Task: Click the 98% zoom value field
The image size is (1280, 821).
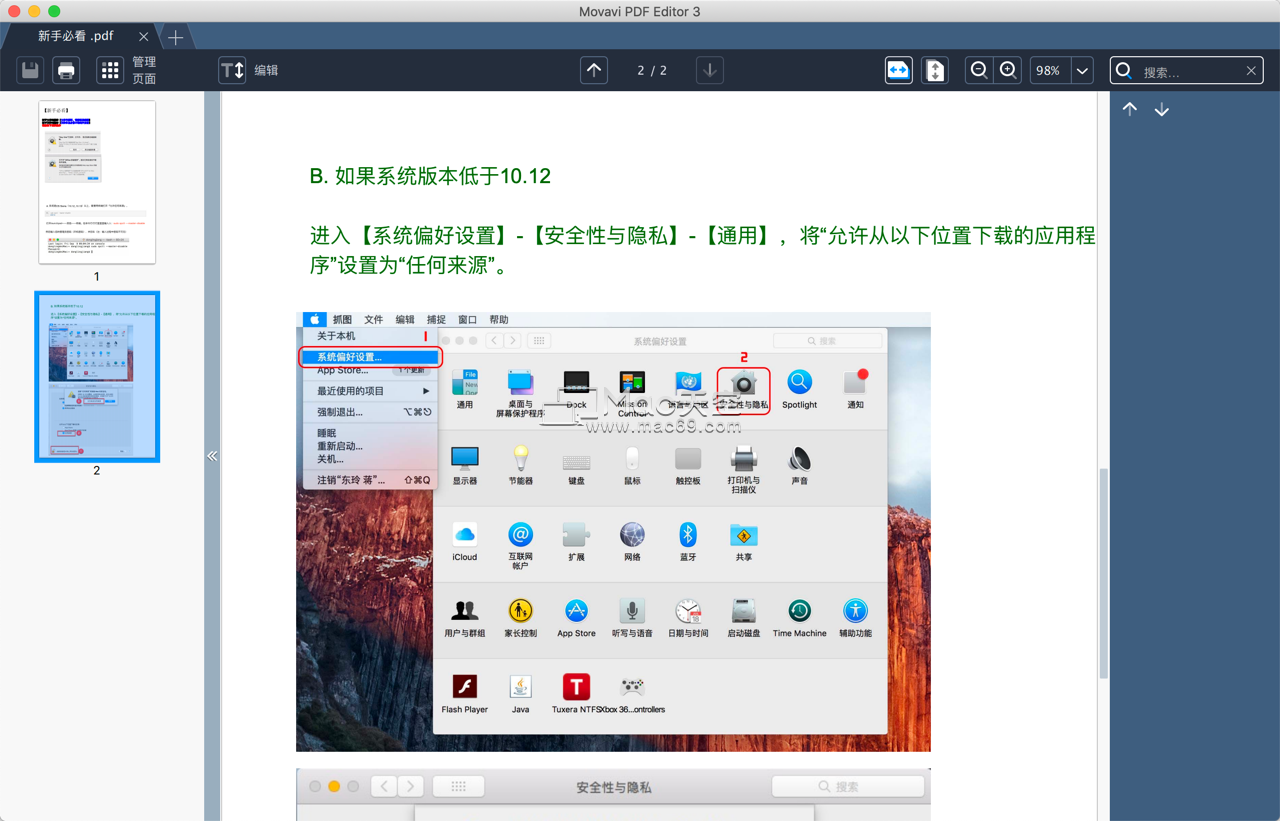Action: 1049,70
